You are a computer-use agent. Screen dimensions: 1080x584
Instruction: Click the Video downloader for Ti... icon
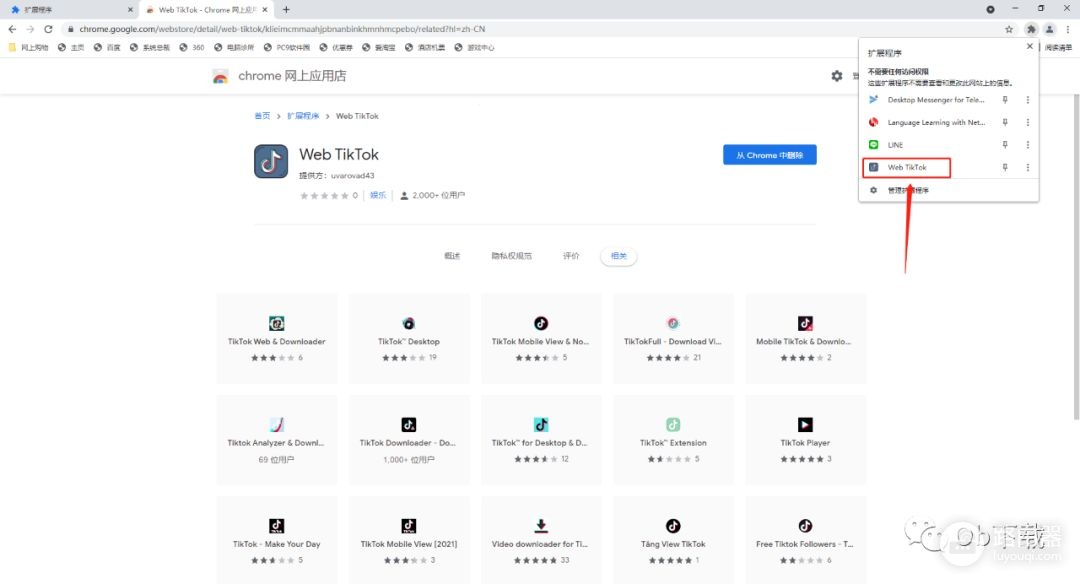[541, 525]
